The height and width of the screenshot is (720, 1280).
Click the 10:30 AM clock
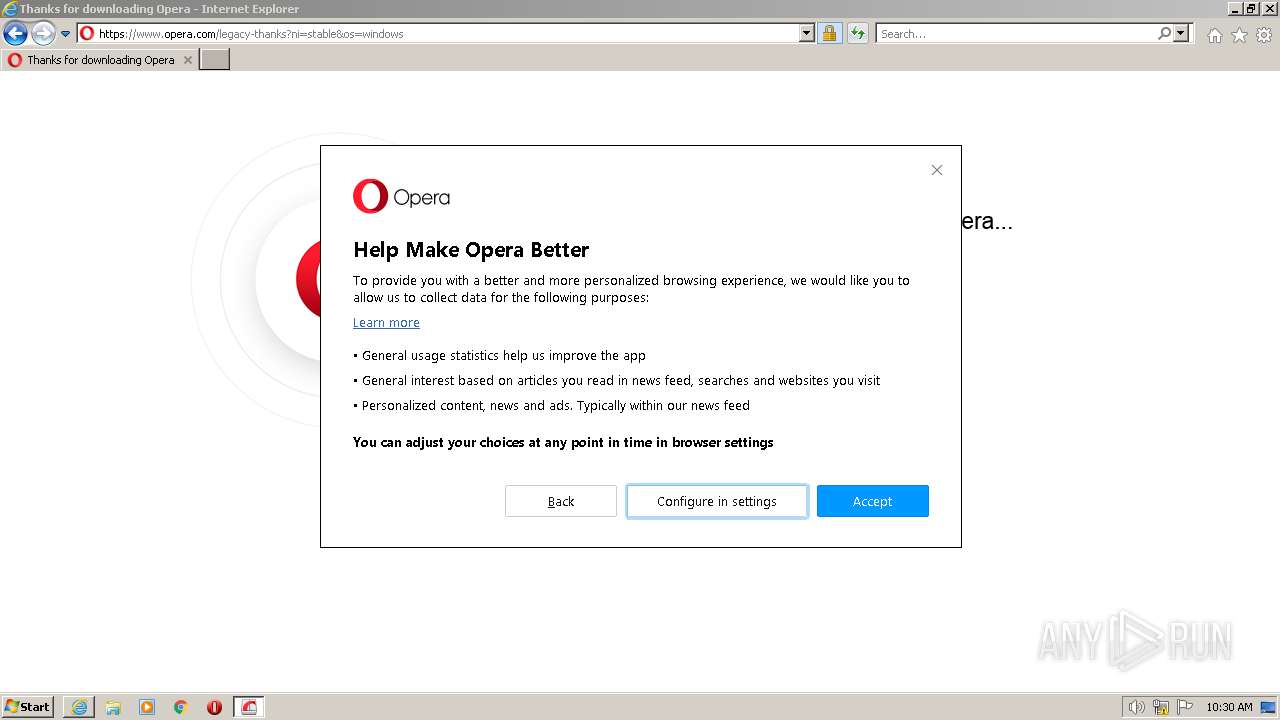click(x=1229, y=707)
